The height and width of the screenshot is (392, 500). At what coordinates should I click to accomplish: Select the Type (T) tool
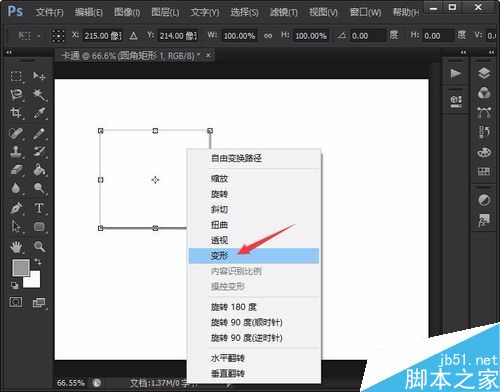(x=39, y=208)
